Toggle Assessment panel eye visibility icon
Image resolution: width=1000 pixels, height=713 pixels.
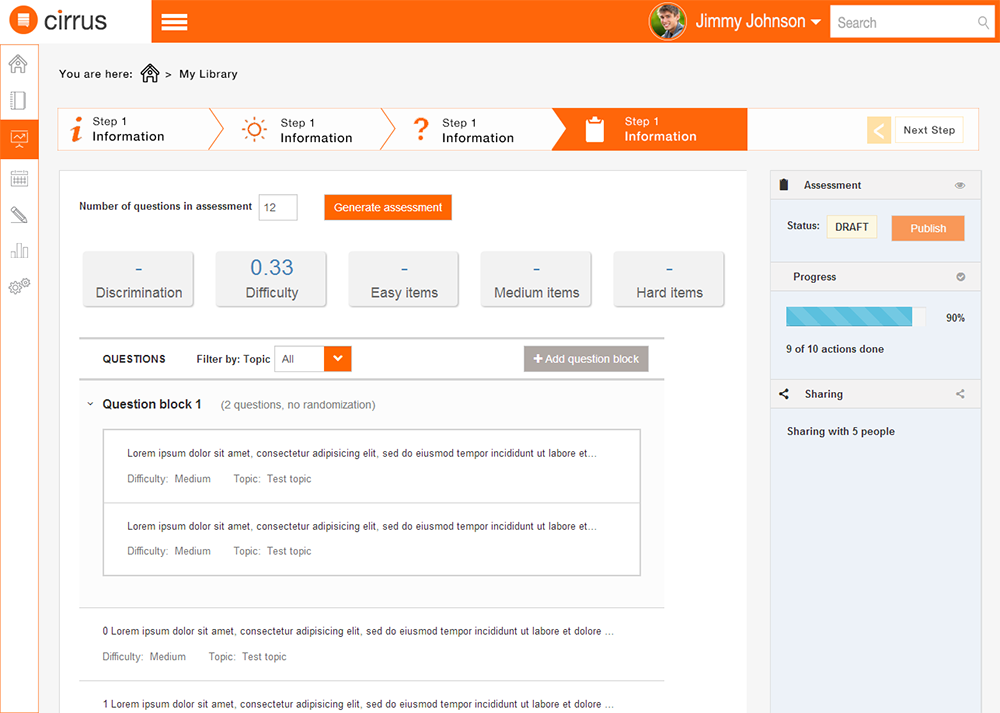(x=960, y=185)
